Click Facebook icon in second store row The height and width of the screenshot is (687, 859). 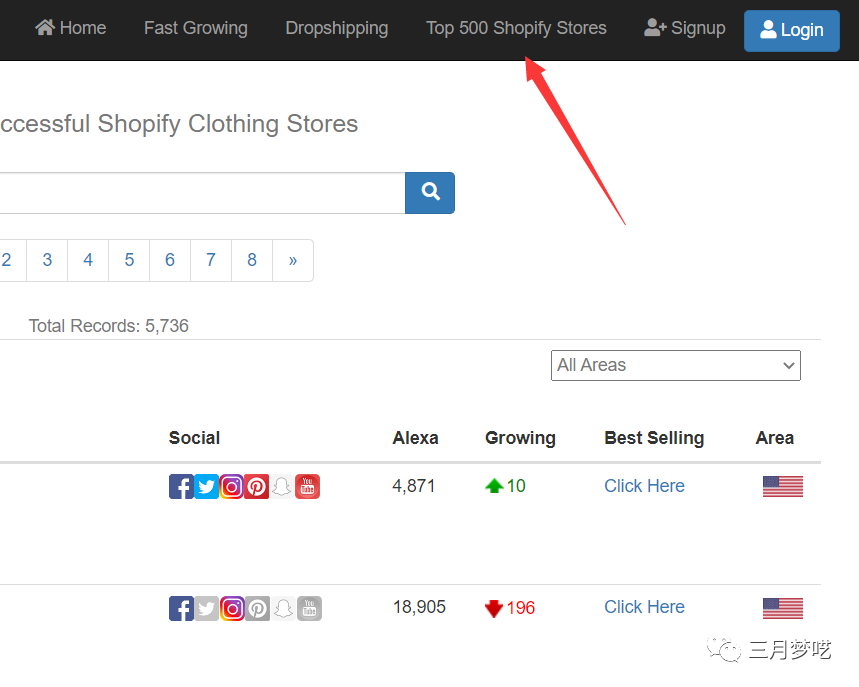181,608
